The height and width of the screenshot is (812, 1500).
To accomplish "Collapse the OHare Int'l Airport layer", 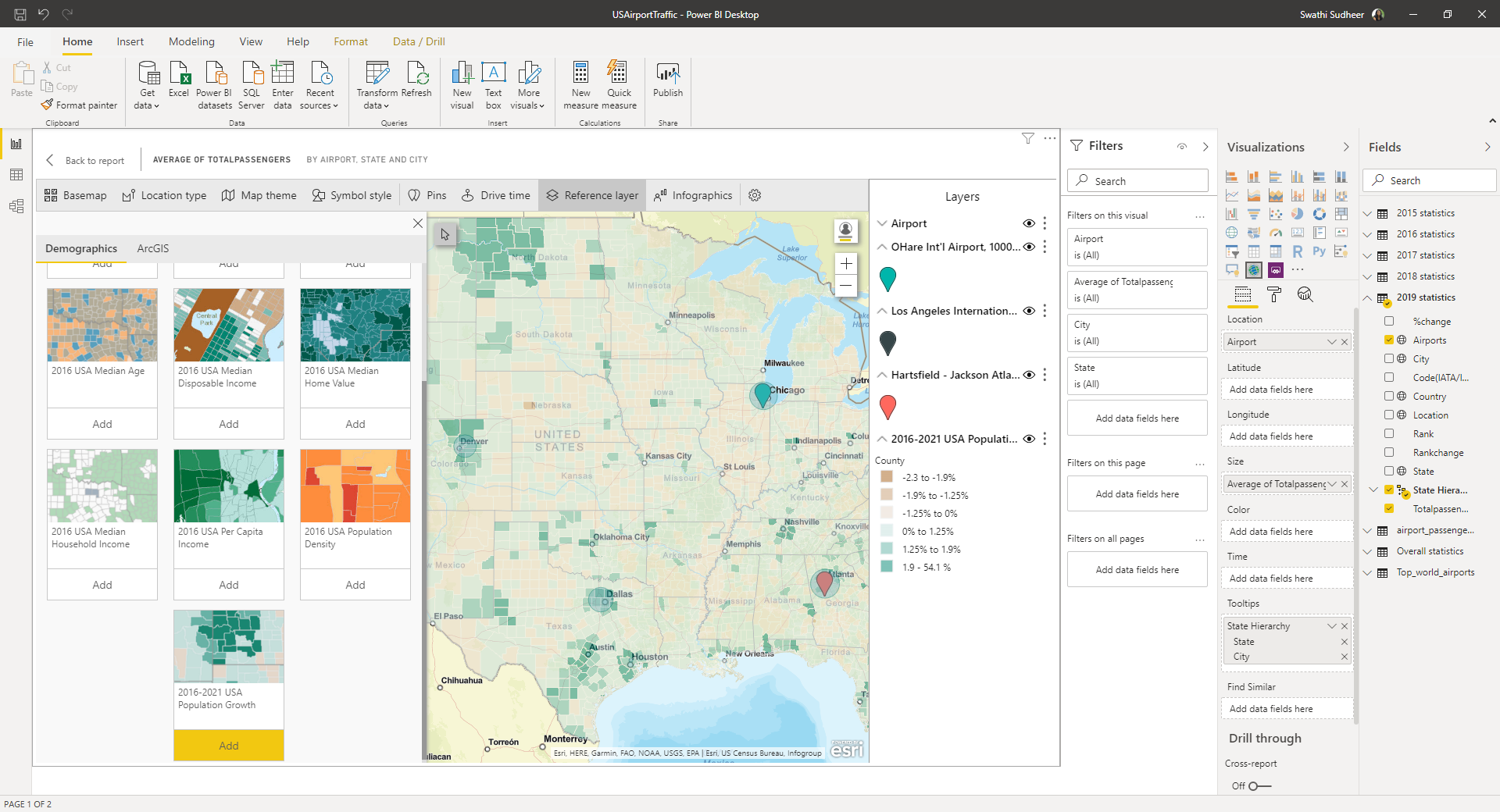I will click(882, 247).
